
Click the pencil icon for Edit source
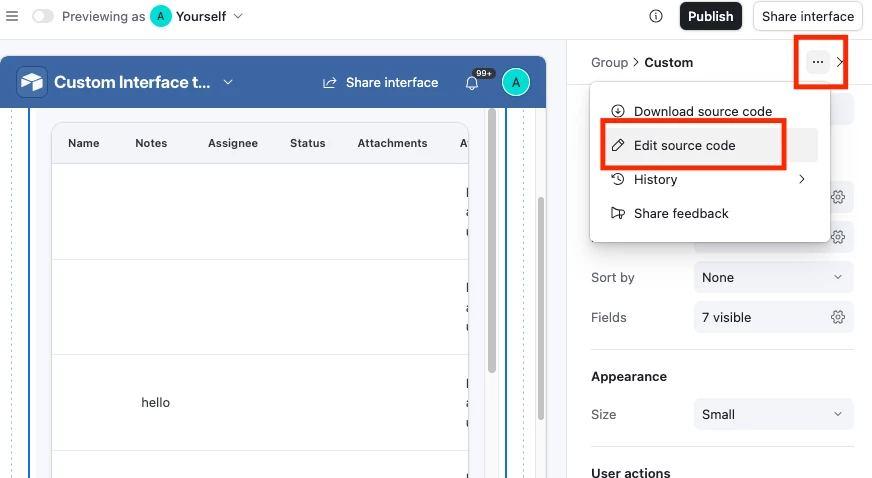[x=617, y=145]
